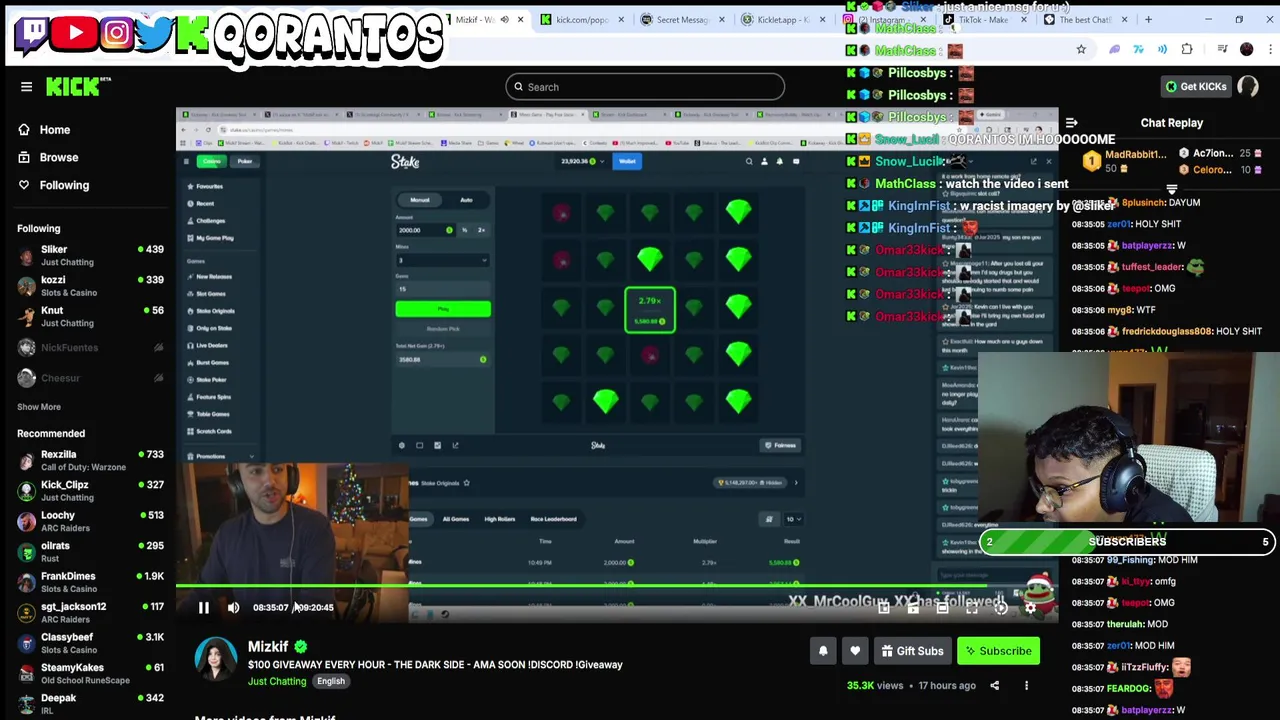Open video player settings gear

pos(1031,607)
